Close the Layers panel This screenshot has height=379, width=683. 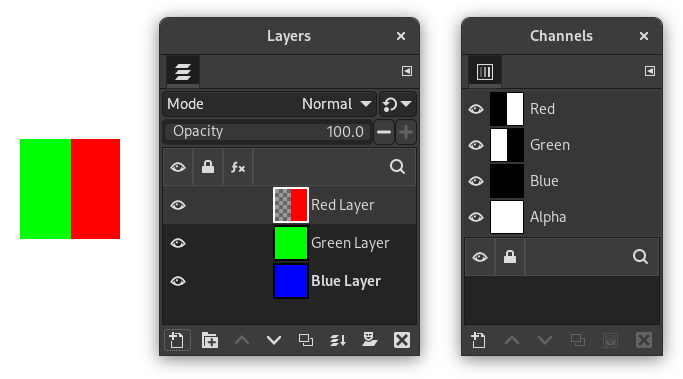tap(401, 36)
